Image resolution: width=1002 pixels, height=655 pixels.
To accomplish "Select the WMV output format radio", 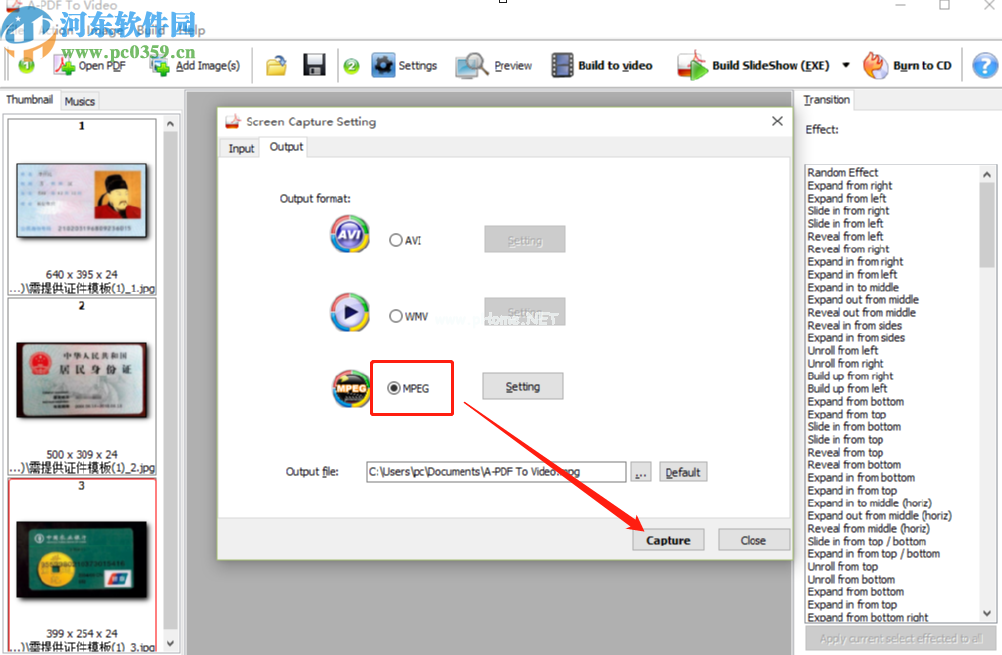I will [x=396, y=316].
